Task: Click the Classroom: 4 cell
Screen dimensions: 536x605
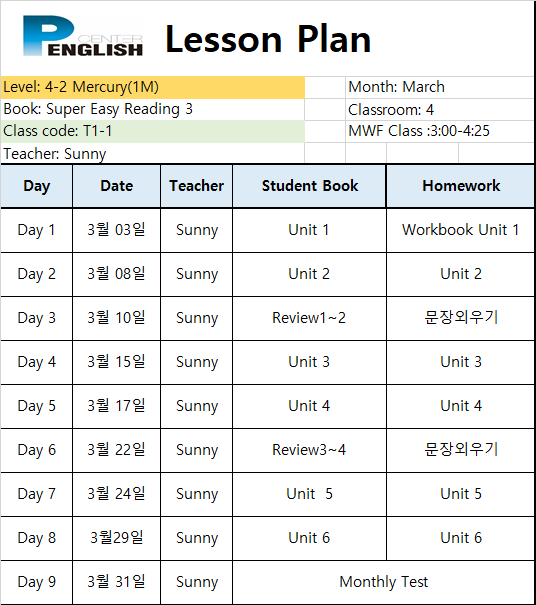Action: click(x=440, y=110)
